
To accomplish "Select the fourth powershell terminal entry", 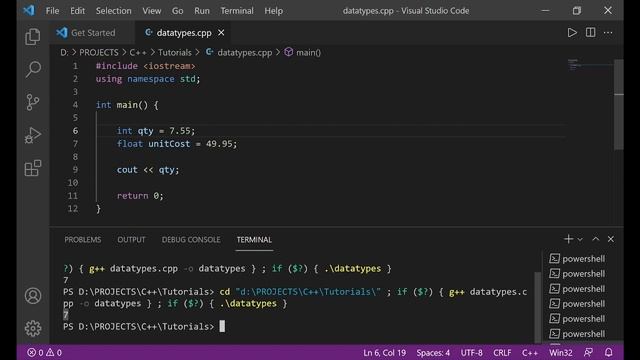I will coord(577,304).
